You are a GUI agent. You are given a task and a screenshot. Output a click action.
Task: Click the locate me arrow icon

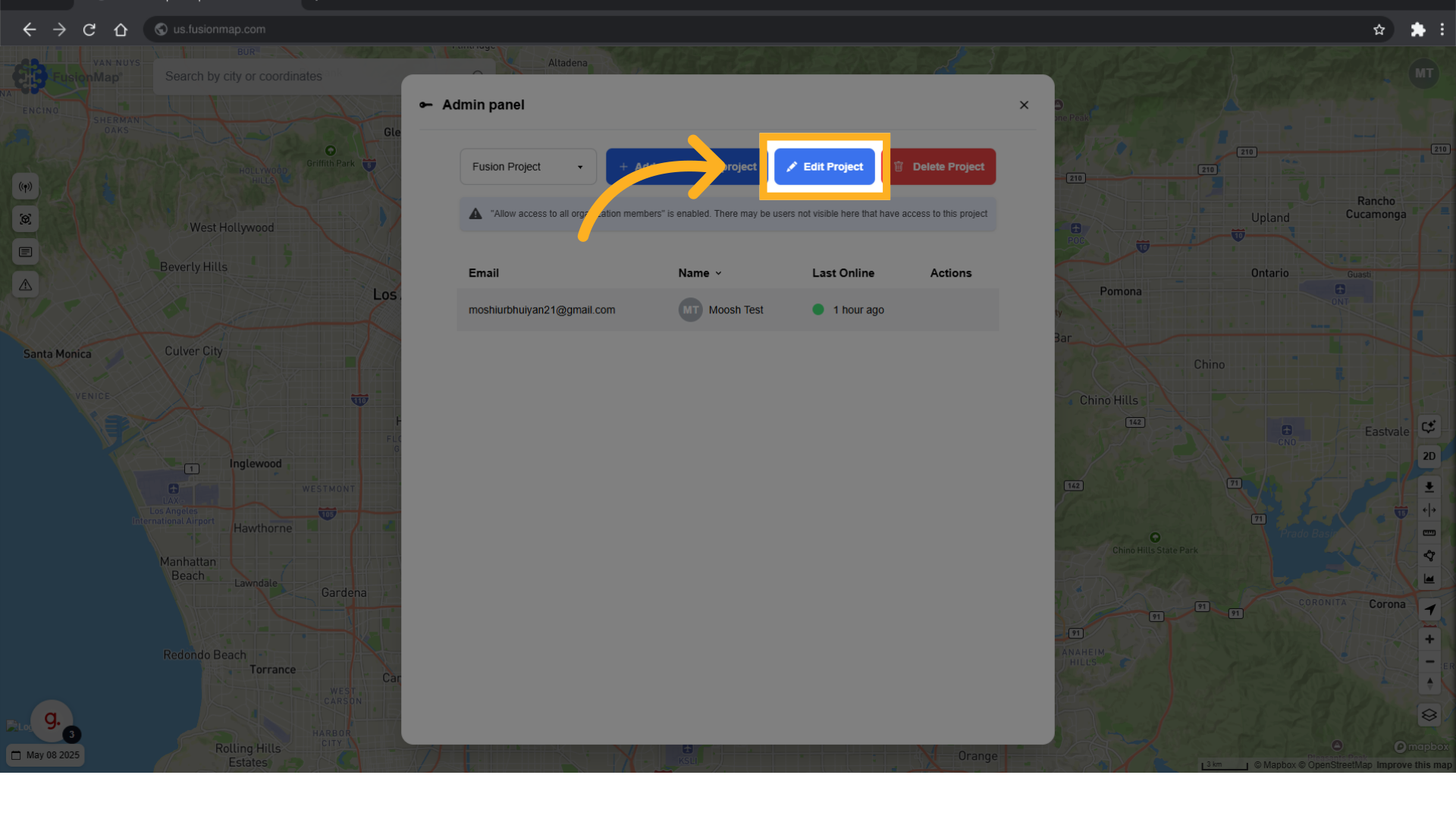1429,609
